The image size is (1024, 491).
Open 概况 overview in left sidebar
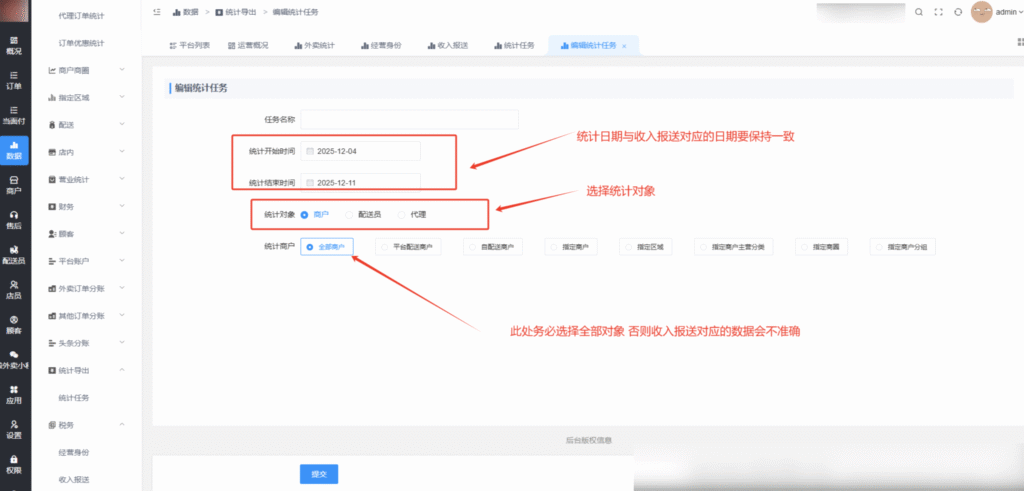click(14, 45)
